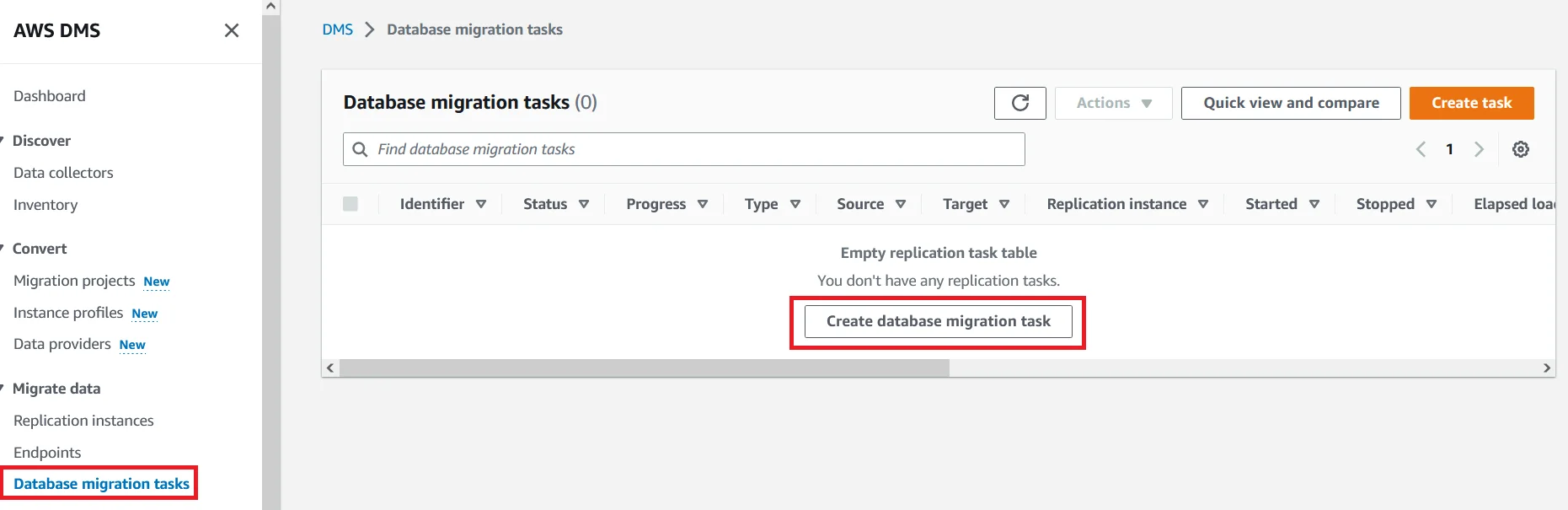
Task: Open Replication instances in sidebar
Action: coord(83,421)
